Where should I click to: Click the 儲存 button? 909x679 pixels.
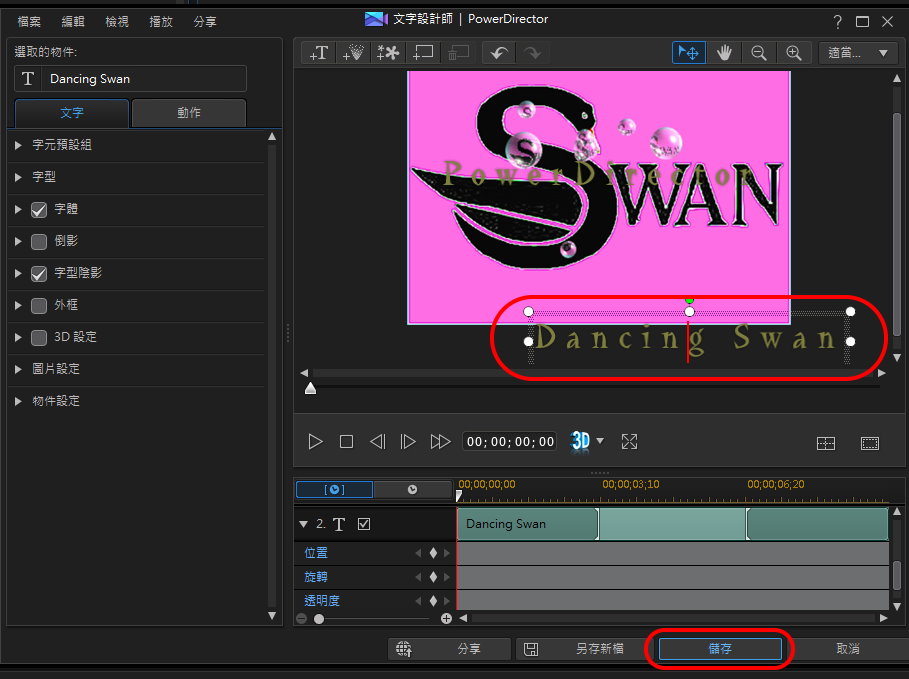coord(720,648)
